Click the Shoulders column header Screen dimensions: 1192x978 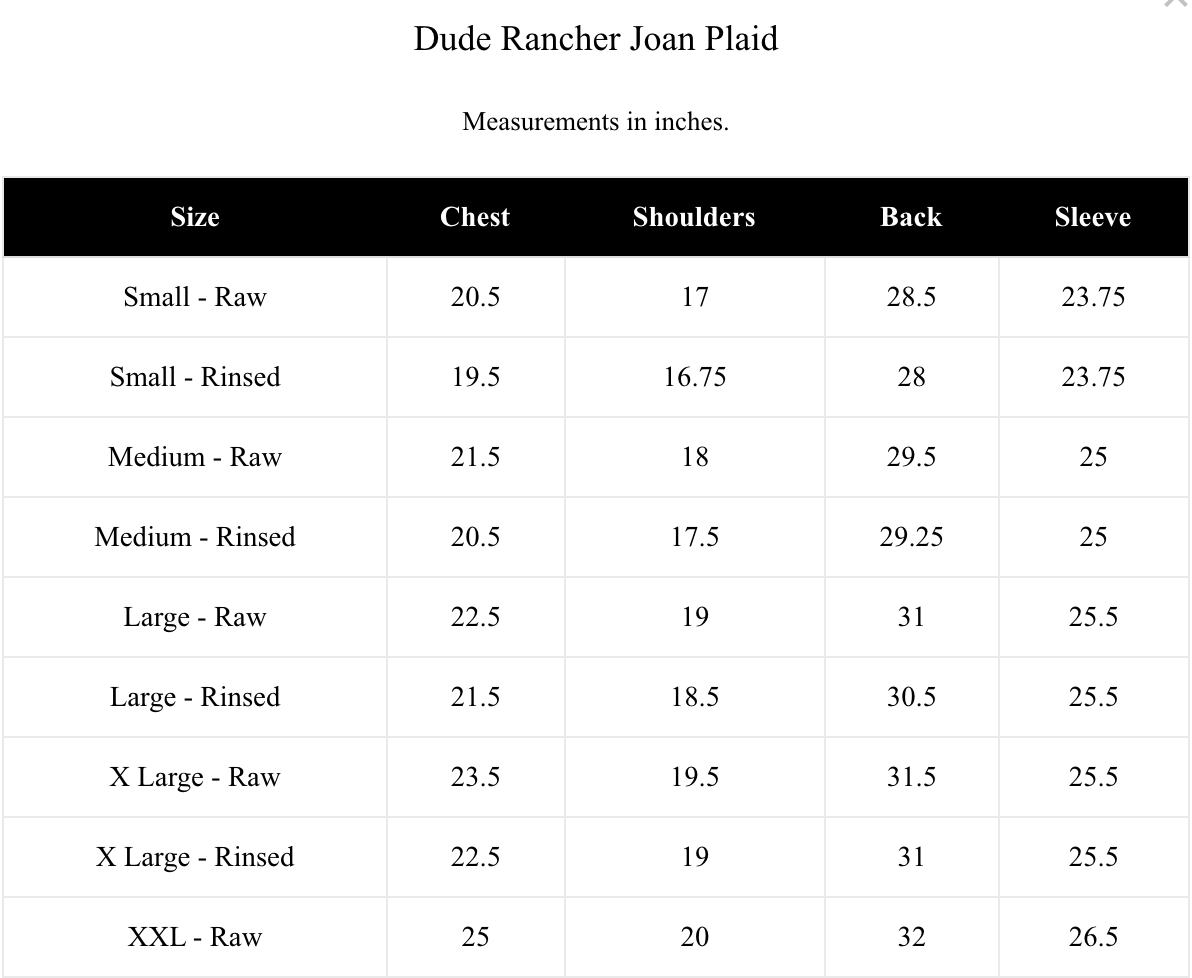point(694,217)
